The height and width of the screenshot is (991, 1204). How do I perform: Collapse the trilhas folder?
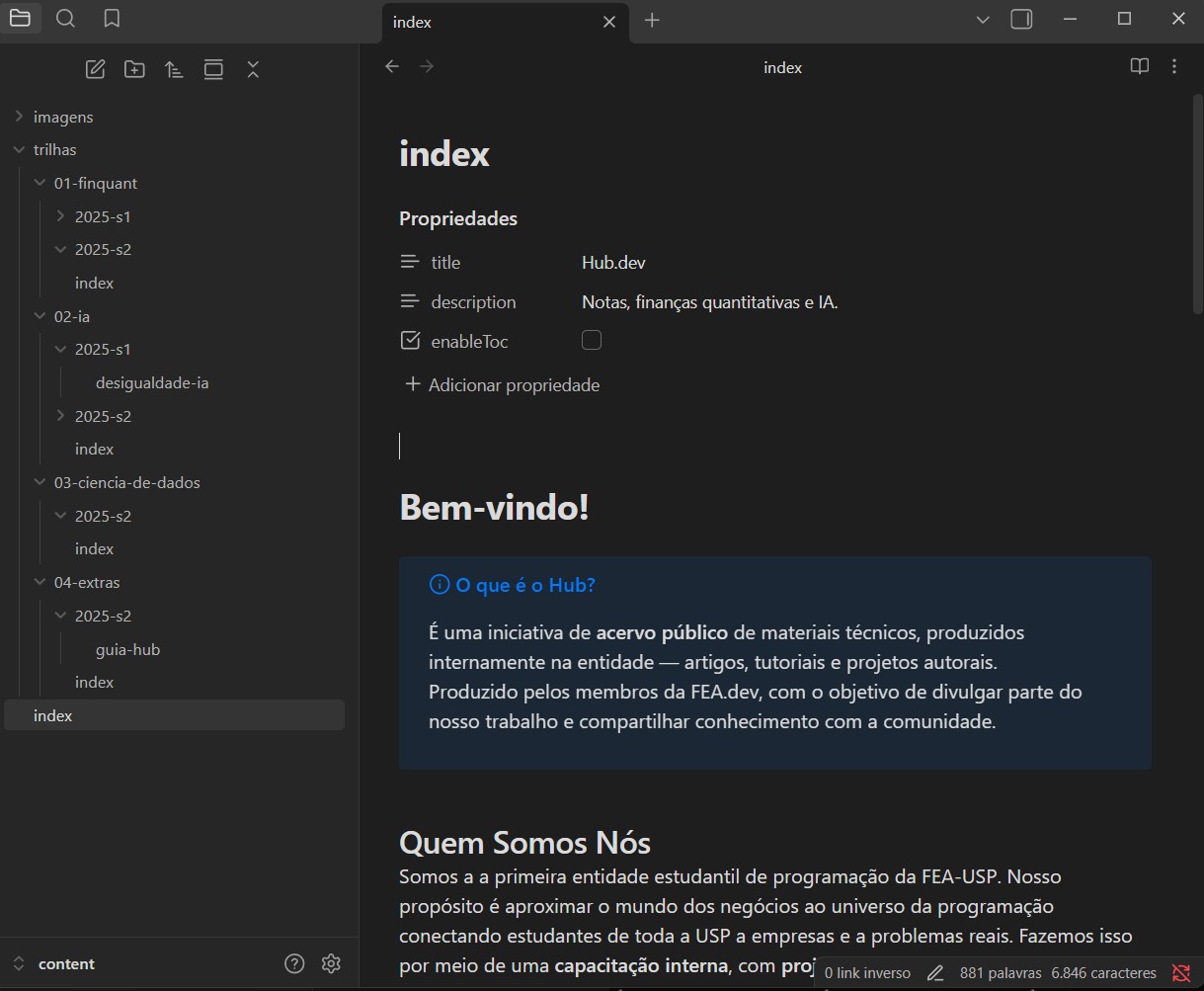coord(20,149)
